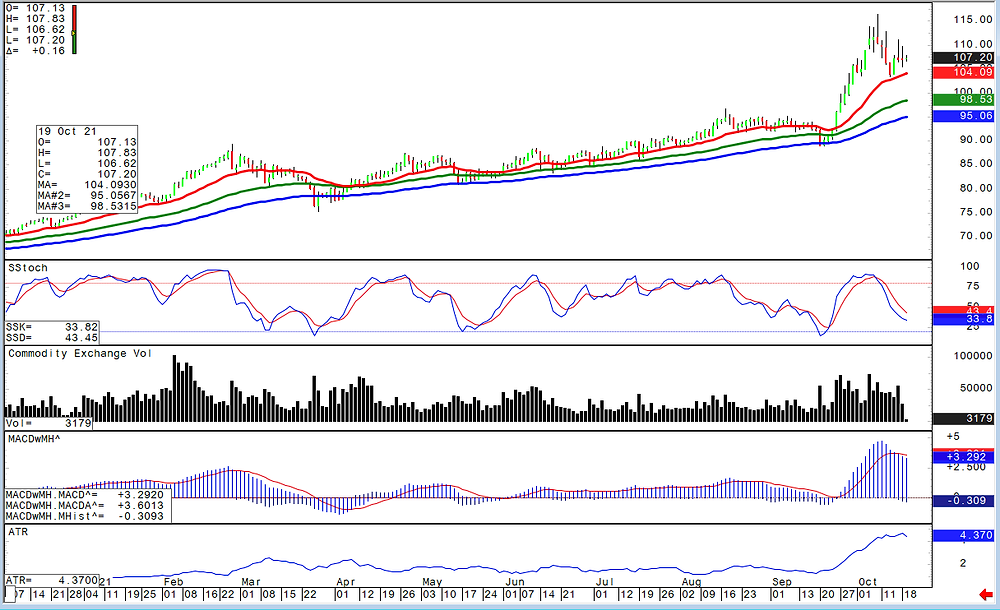This screenshot has height=610, width=1000.
Task: Click the 'Commodity Exchange Vol' panel label
Action: (x=80, y=353)
